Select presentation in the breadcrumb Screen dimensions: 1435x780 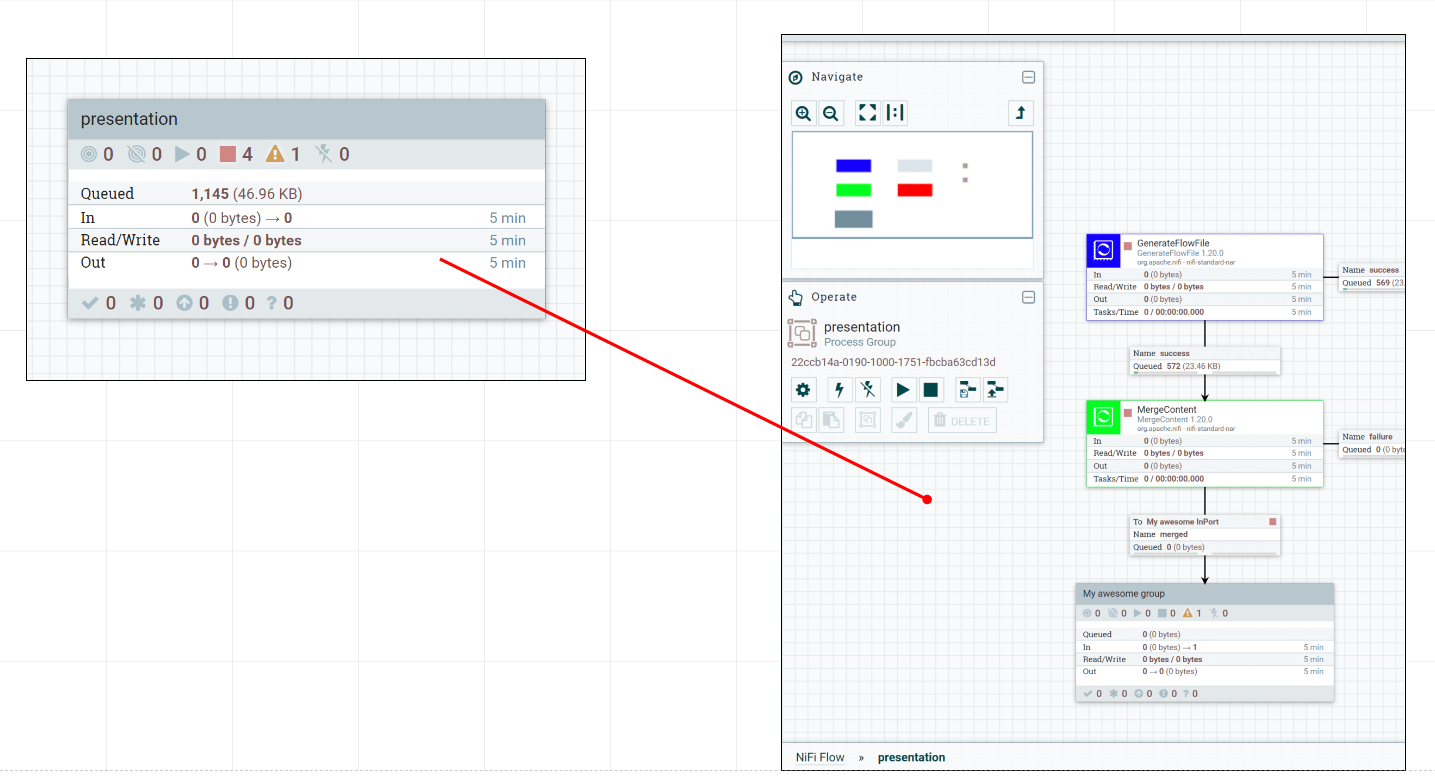pos(911,757)
